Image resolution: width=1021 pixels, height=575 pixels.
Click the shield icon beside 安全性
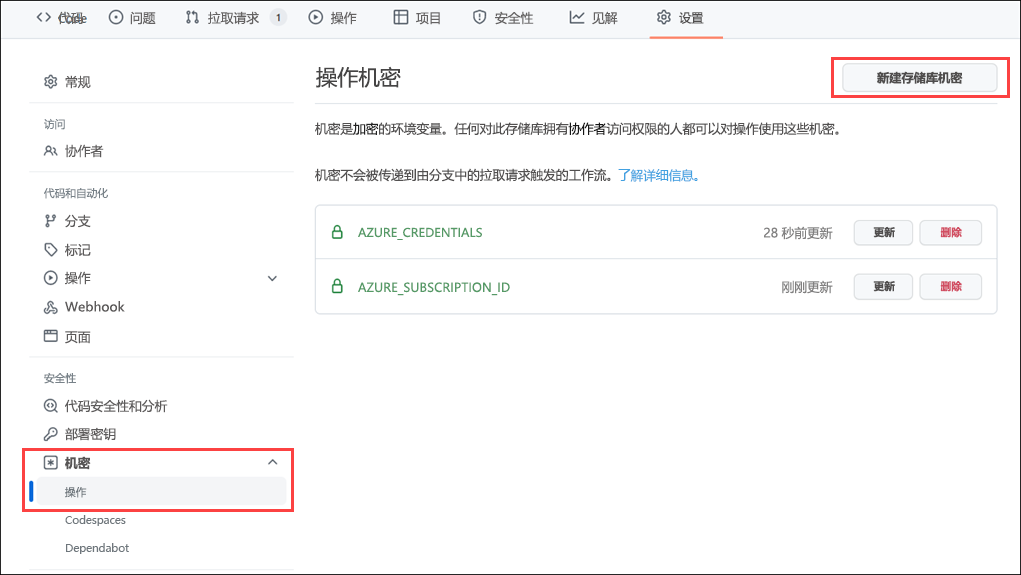[480, 18]
